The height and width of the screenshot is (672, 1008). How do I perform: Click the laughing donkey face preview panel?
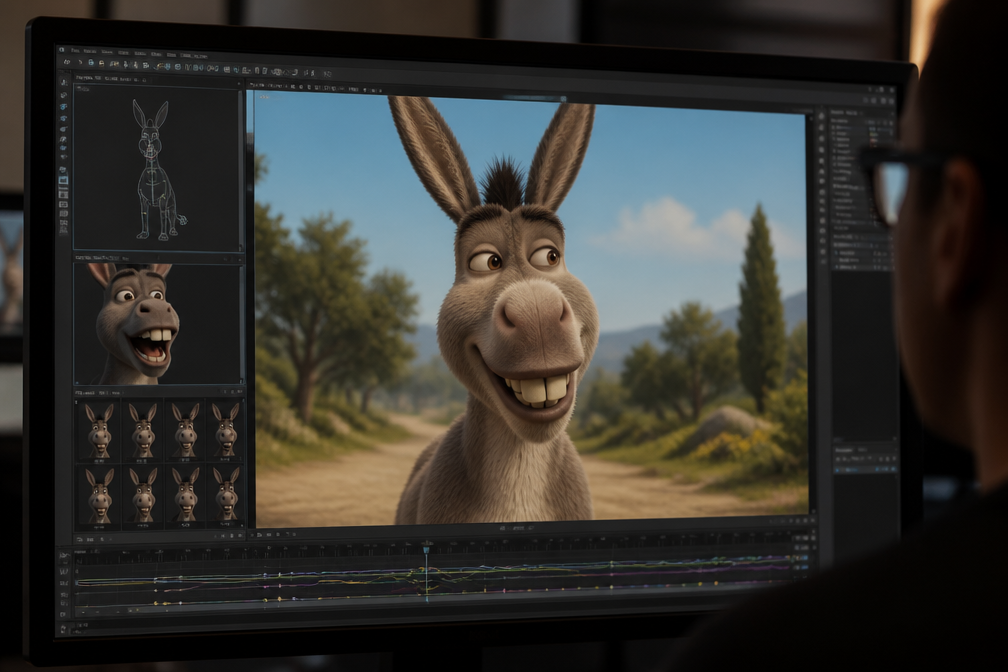tap(158, 323)
